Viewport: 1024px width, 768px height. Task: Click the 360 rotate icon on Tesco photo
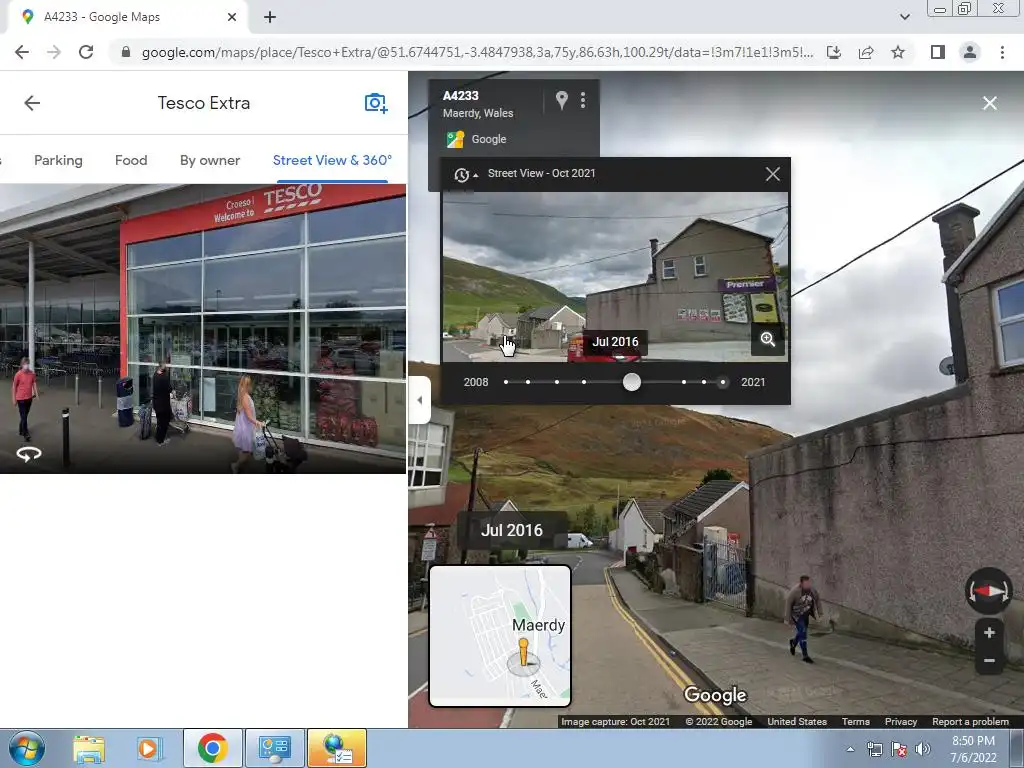(29, 453)
